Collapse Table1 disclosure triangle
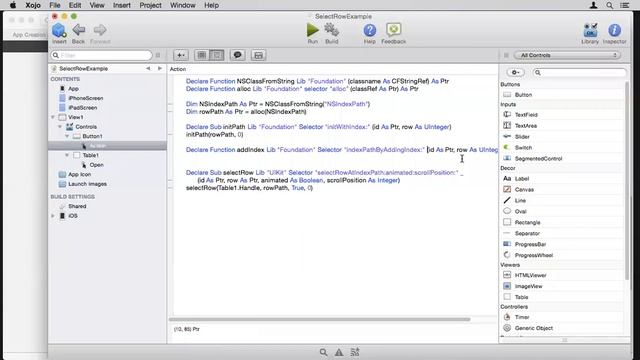The width and height of the screenshot is (640, 360). tap(67, 155)
